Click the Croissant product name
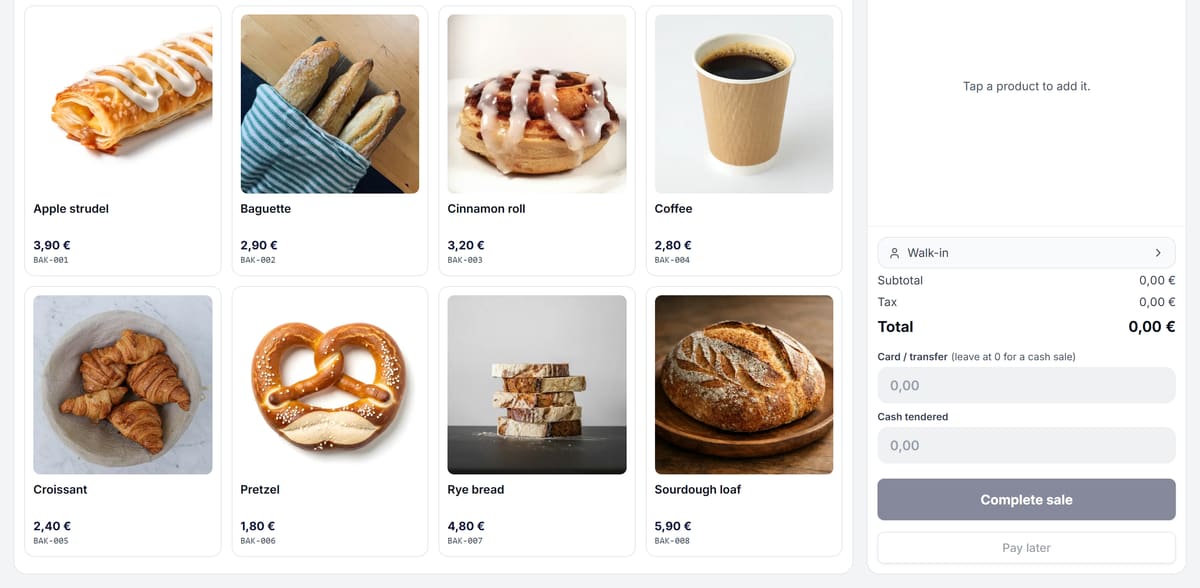This screenshot has height=588, width=1200. (61, 490)
